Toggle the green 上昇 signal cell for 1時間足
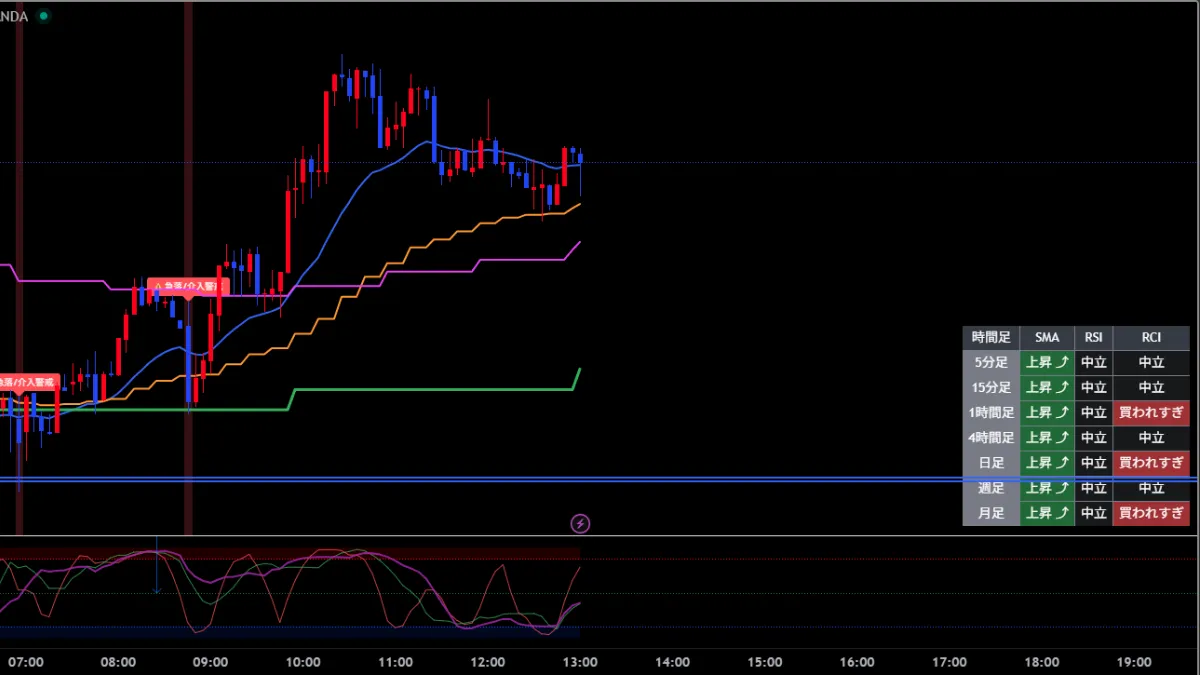The height and width of the screenshot is (675, 1200). (x=1046, y=412)
